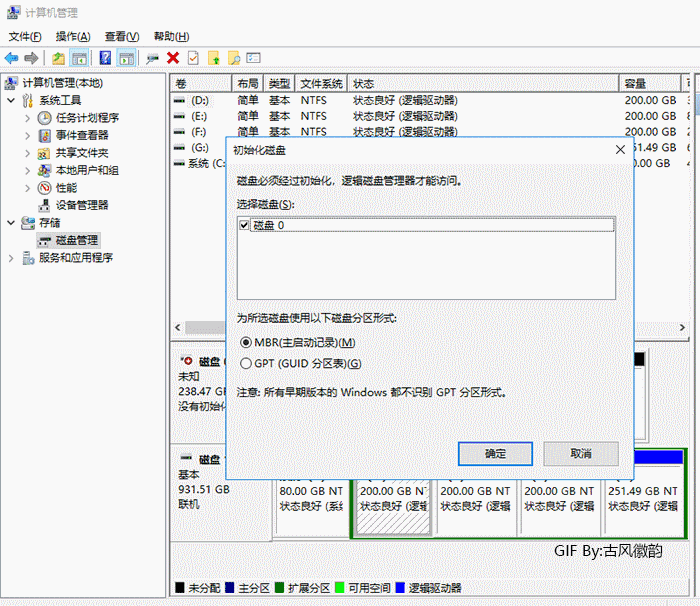
Task: Sort by the 文件系统 column header
Action: tap(321, 84)
